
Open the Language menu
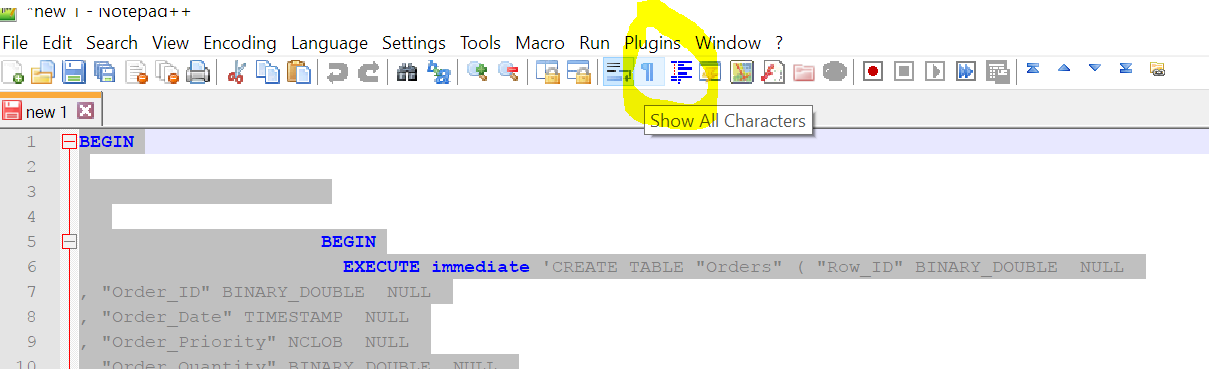pos(330,43)
